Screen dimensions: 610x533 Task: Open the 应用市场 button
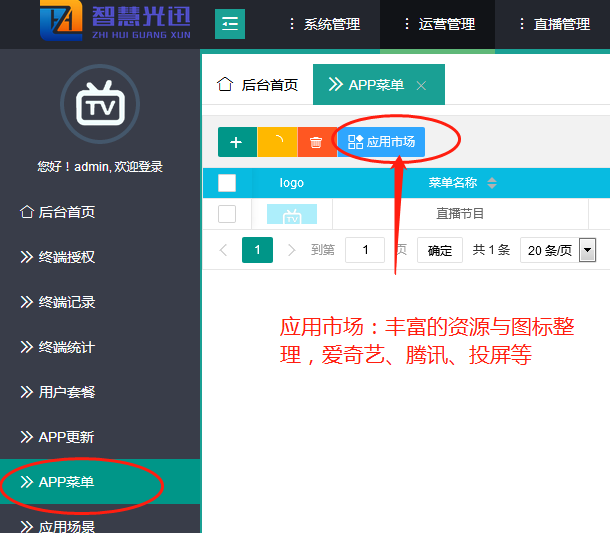(x=381, y=142)
